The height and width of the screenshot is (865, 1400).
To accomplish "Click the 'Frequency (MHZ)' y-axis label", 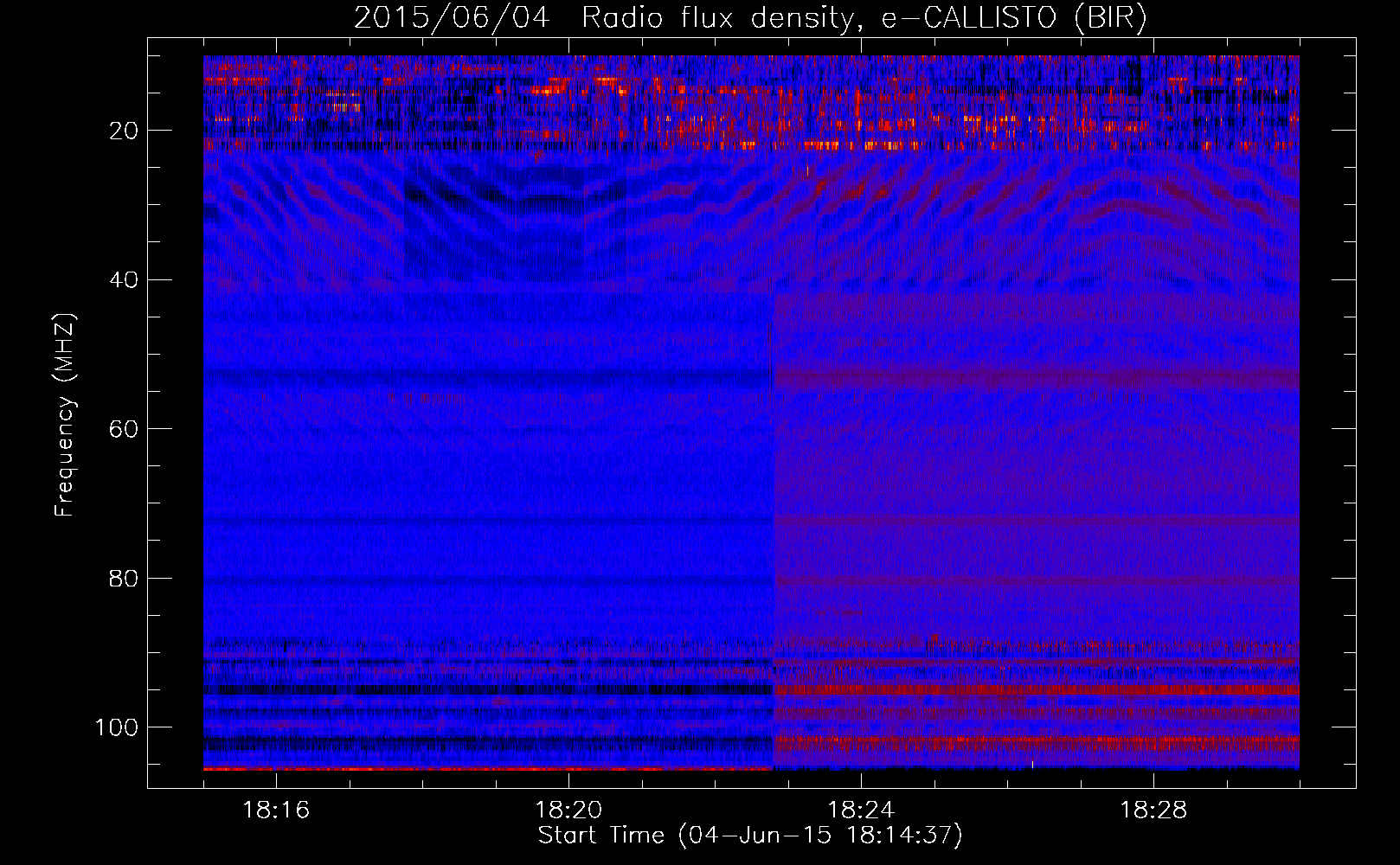I will pyautogui.click(x=65, y=415).
